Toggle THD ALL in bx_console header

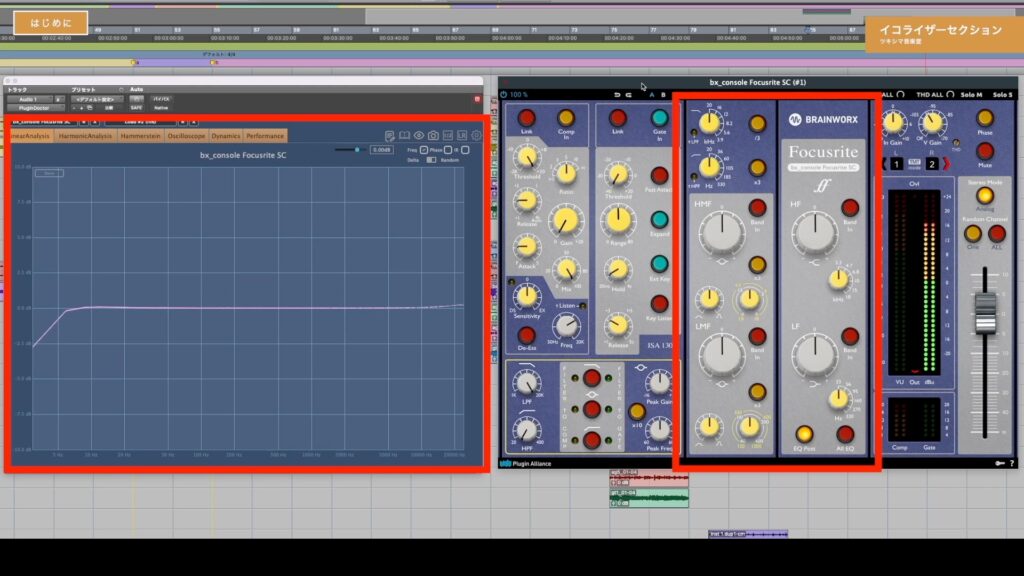click(935, 95)
